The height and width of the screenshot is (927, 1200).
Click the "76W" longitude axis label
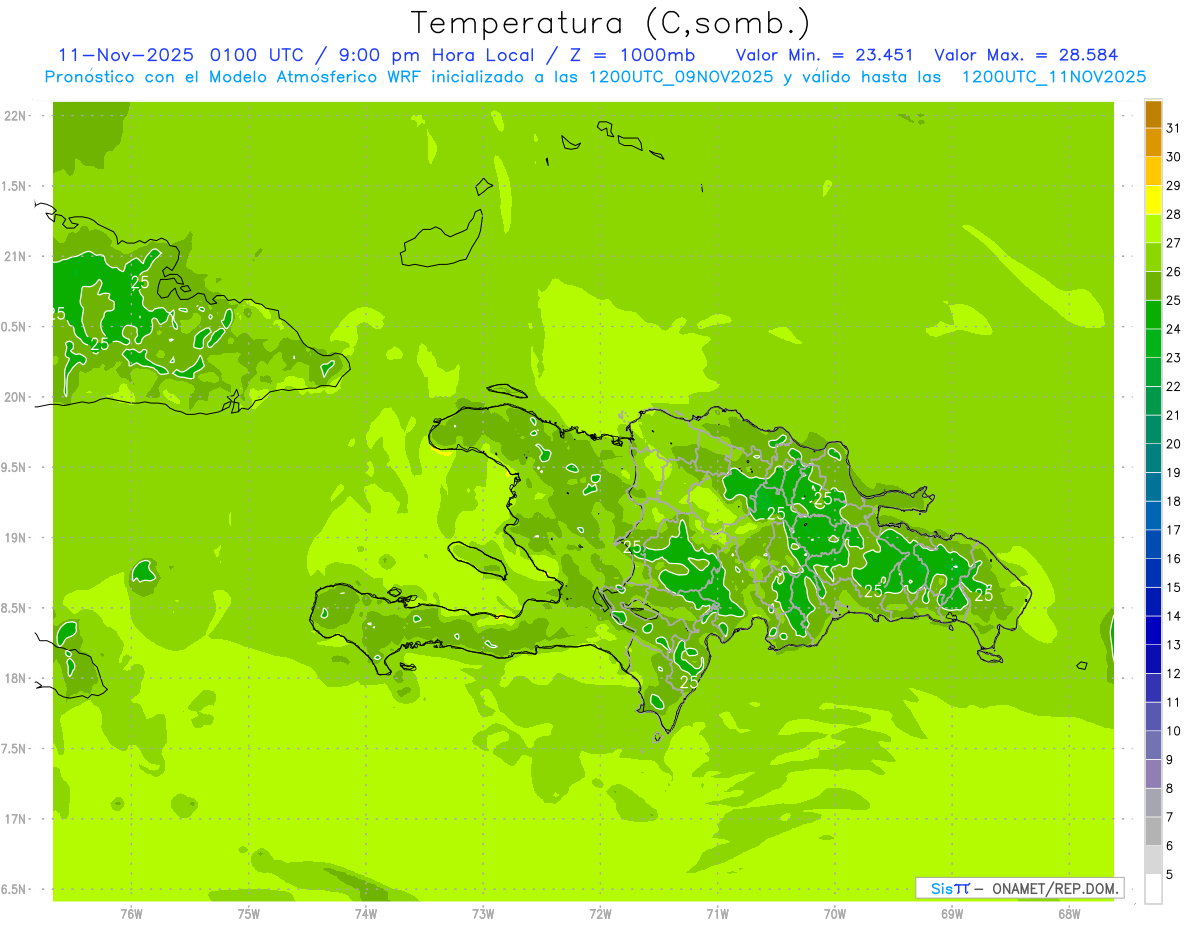(x=131, y=914)
